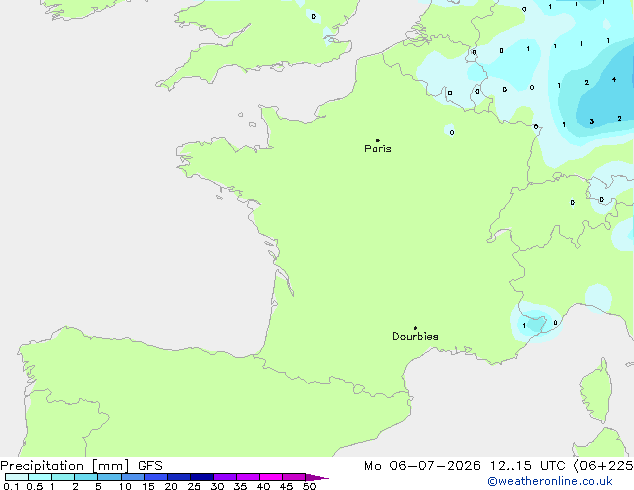Image resolution: width=634 pixels, height=490 pixels.
Task: Click the 'Mo 06-07-2026 12..15 UTC' date text
Action: point(465,466)
